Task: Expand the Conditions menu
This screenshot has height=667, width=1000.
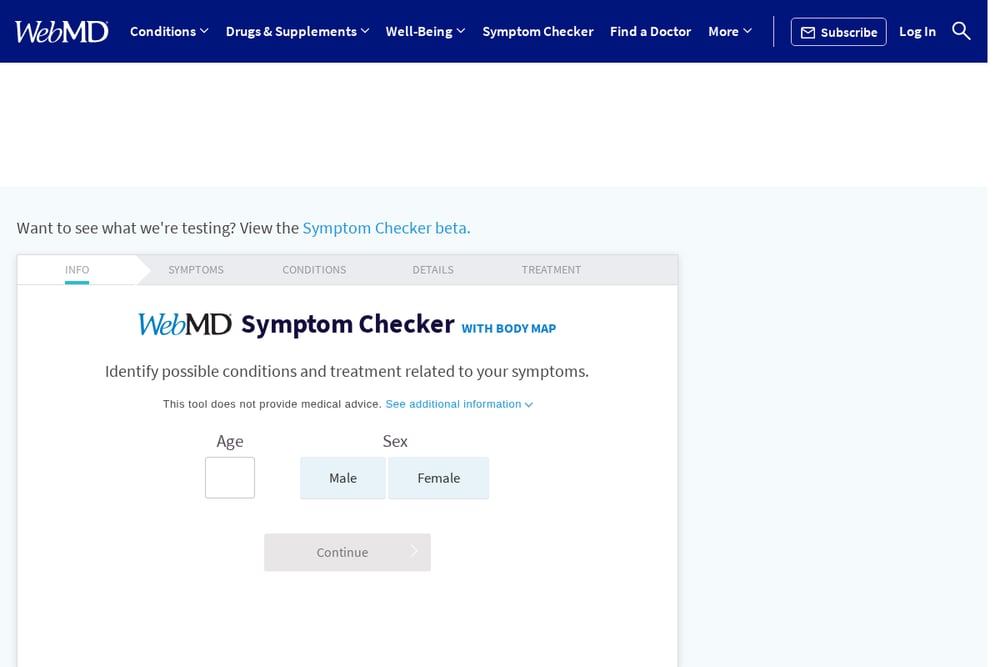Action: pos(169,31)
